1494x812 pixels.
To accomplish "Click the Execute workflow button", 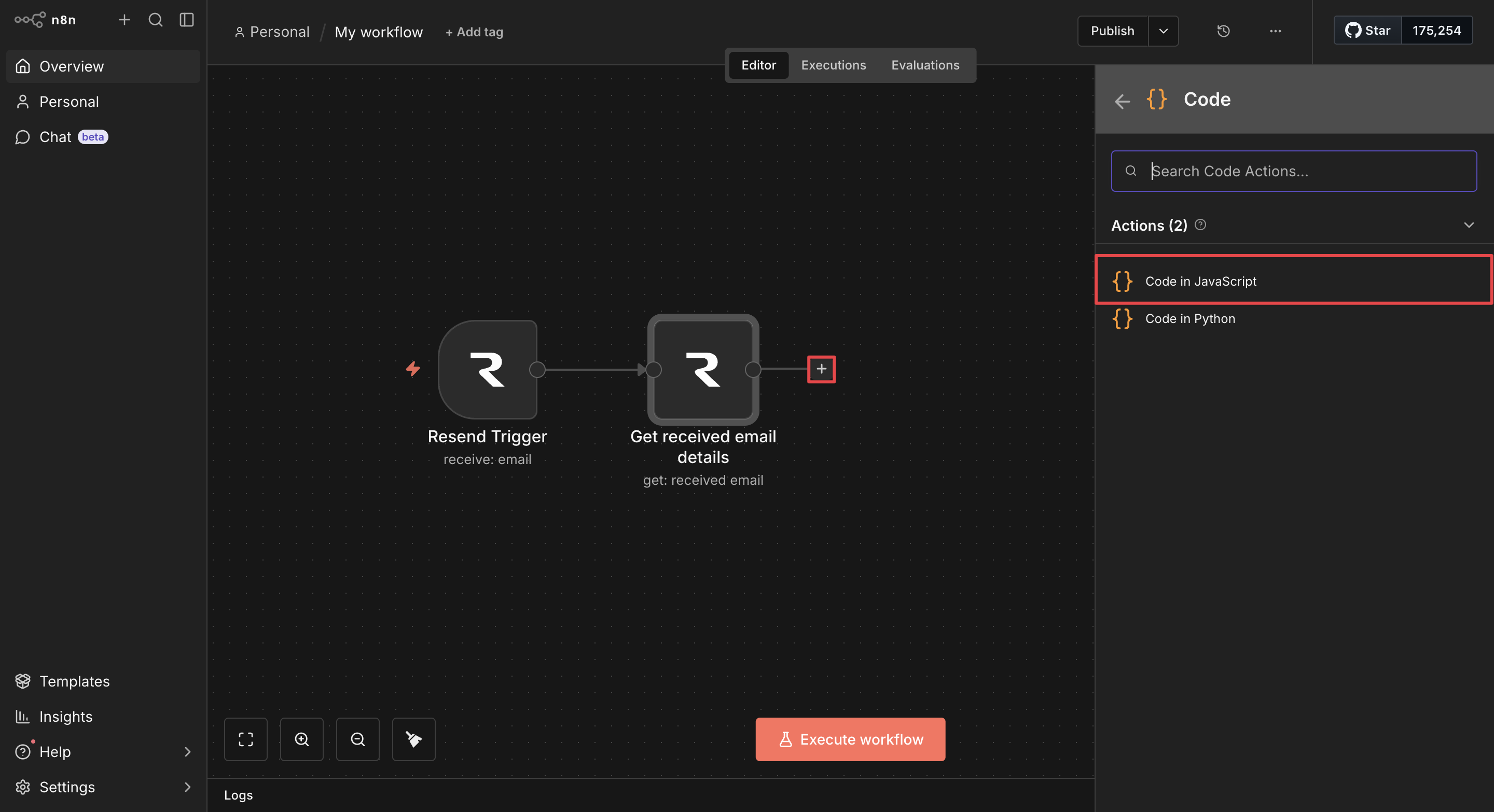I will click(850, 739).
